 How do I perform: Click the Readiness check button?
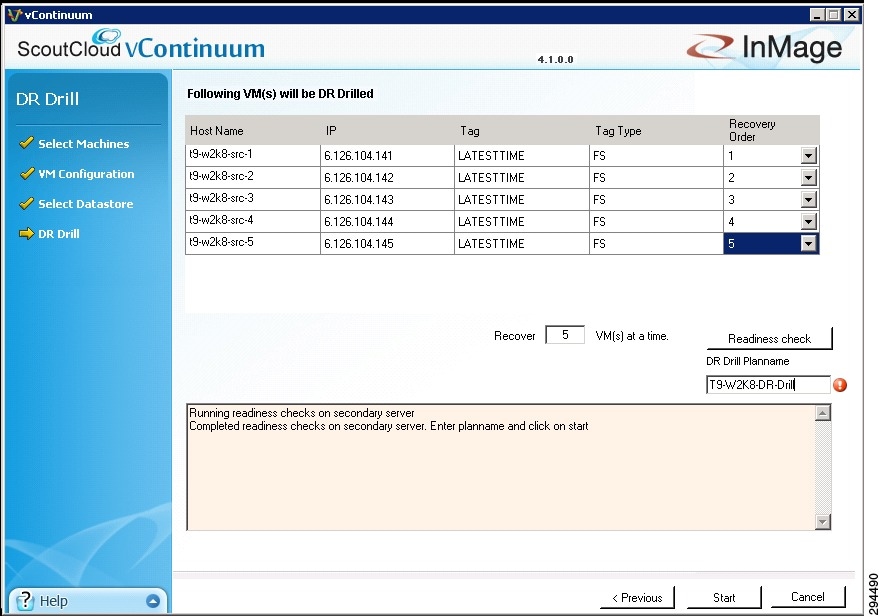[x=769, y=339]
